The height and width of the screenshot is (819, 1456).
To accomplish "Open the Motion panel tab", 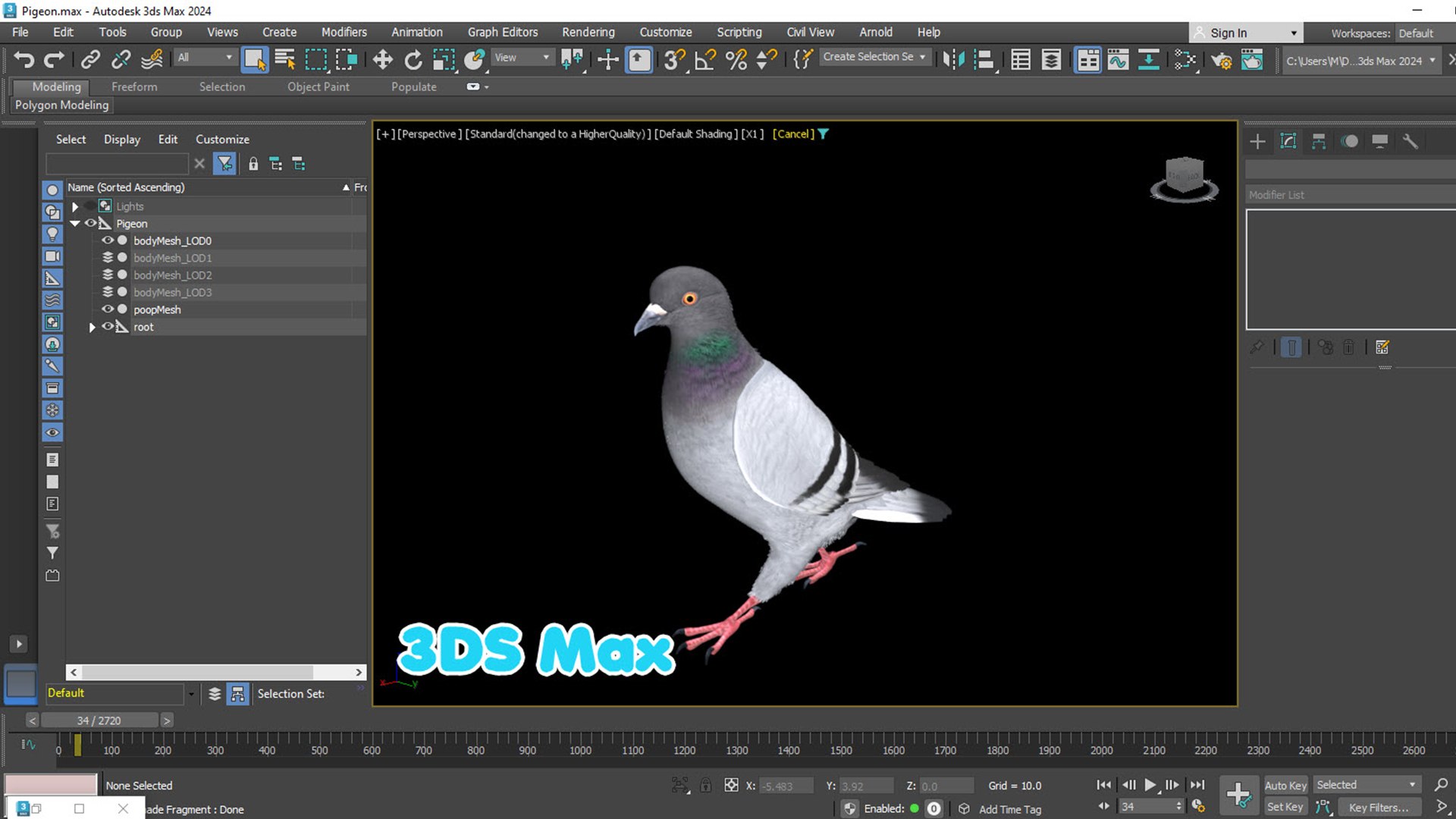I will tap(1350, 141).
